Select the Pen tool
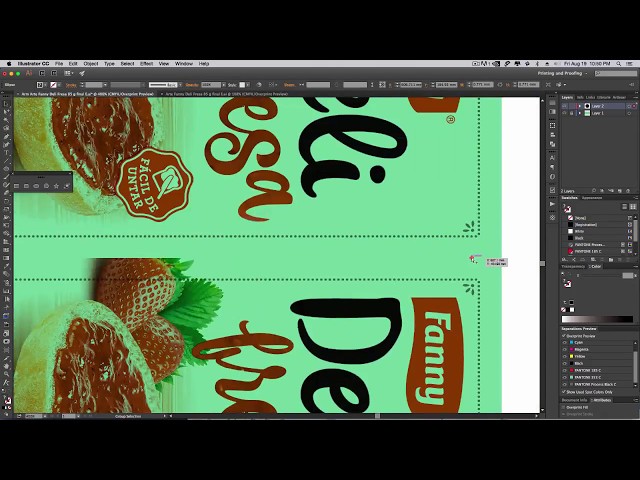 pos(6,136)
